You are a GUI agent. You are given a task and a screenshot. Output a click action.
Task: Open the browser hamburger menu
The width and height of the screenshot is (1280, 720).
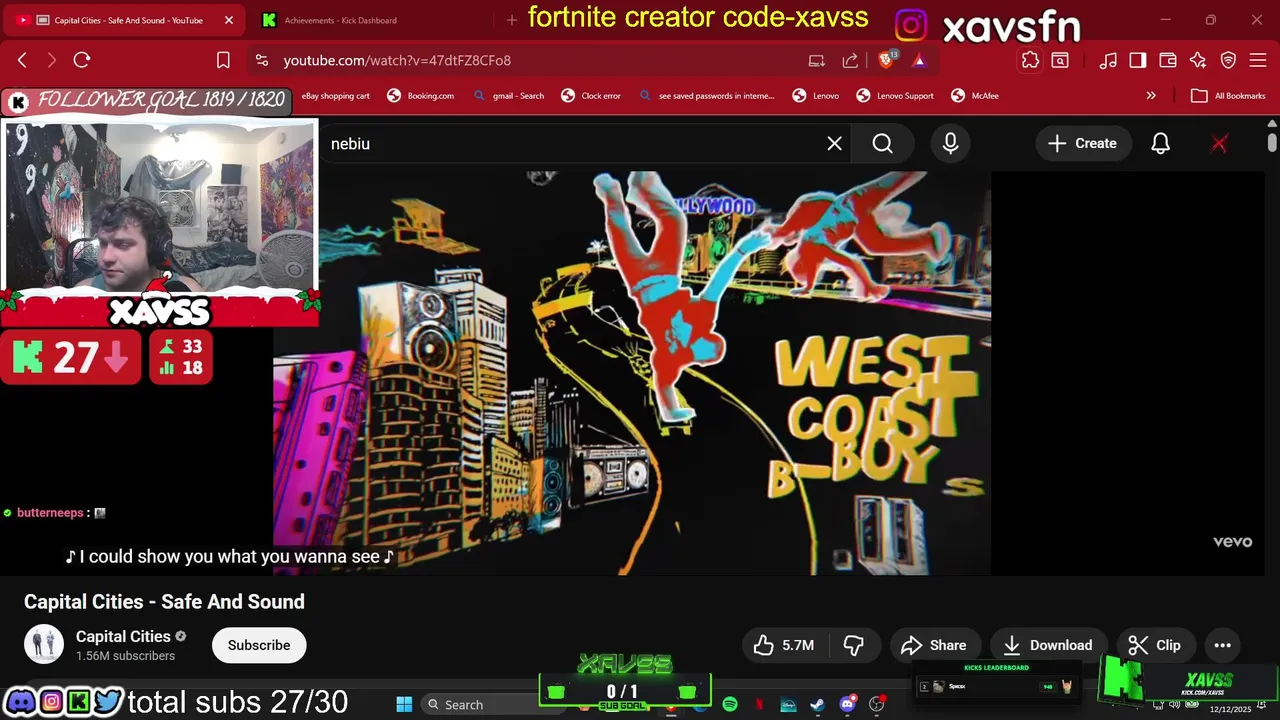(x=1259, y=60)
